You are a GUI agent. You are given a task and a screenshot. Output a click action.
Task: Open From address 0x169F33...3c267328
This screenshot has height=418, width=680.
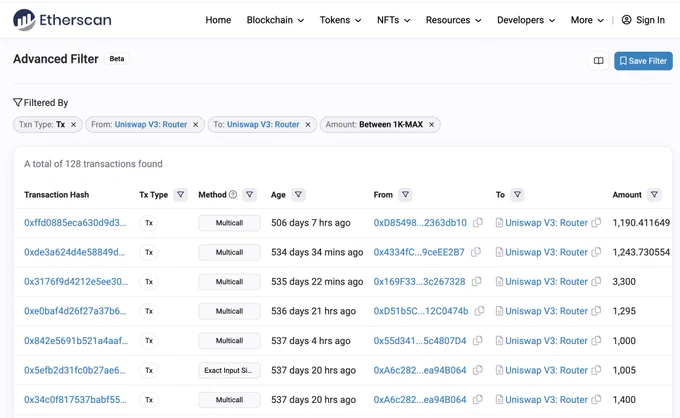pyautogui.click(x=419, y=281)
